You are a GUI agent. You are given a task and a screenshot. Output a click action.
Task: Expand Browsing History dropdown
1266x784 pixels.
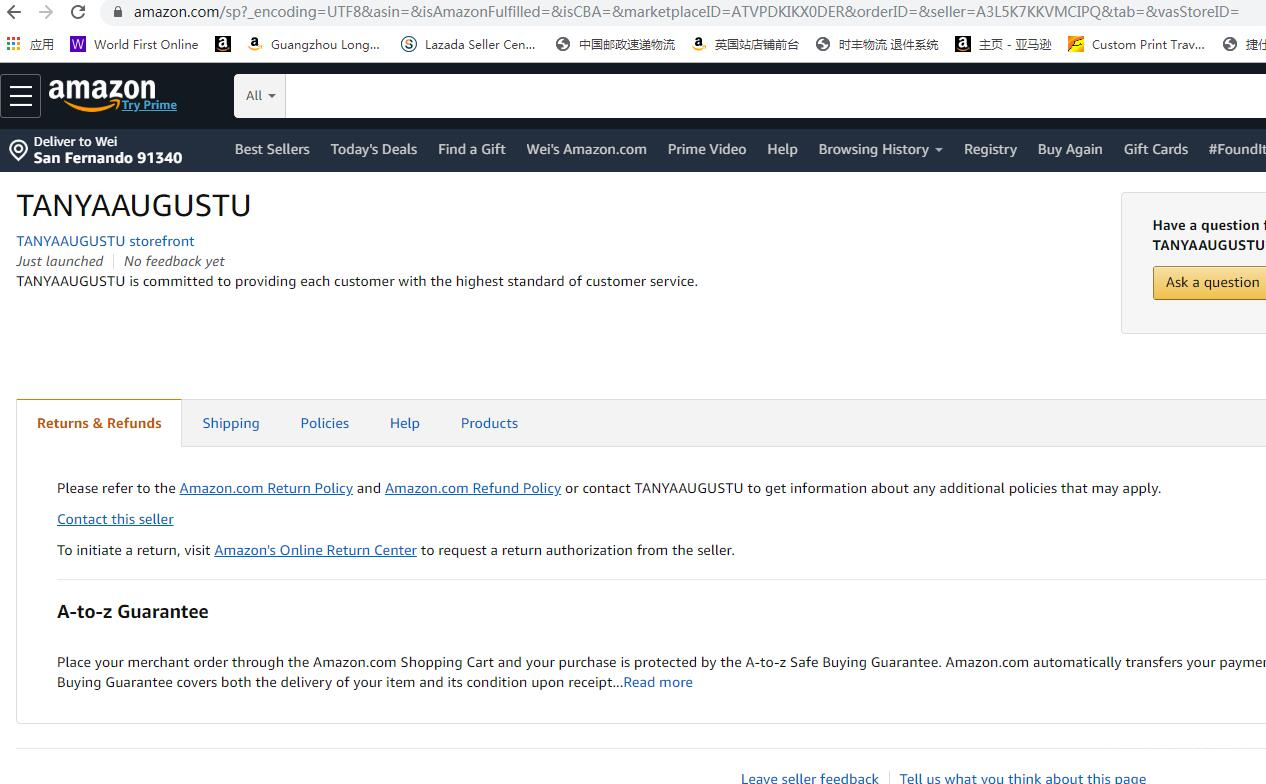point(880,149)
